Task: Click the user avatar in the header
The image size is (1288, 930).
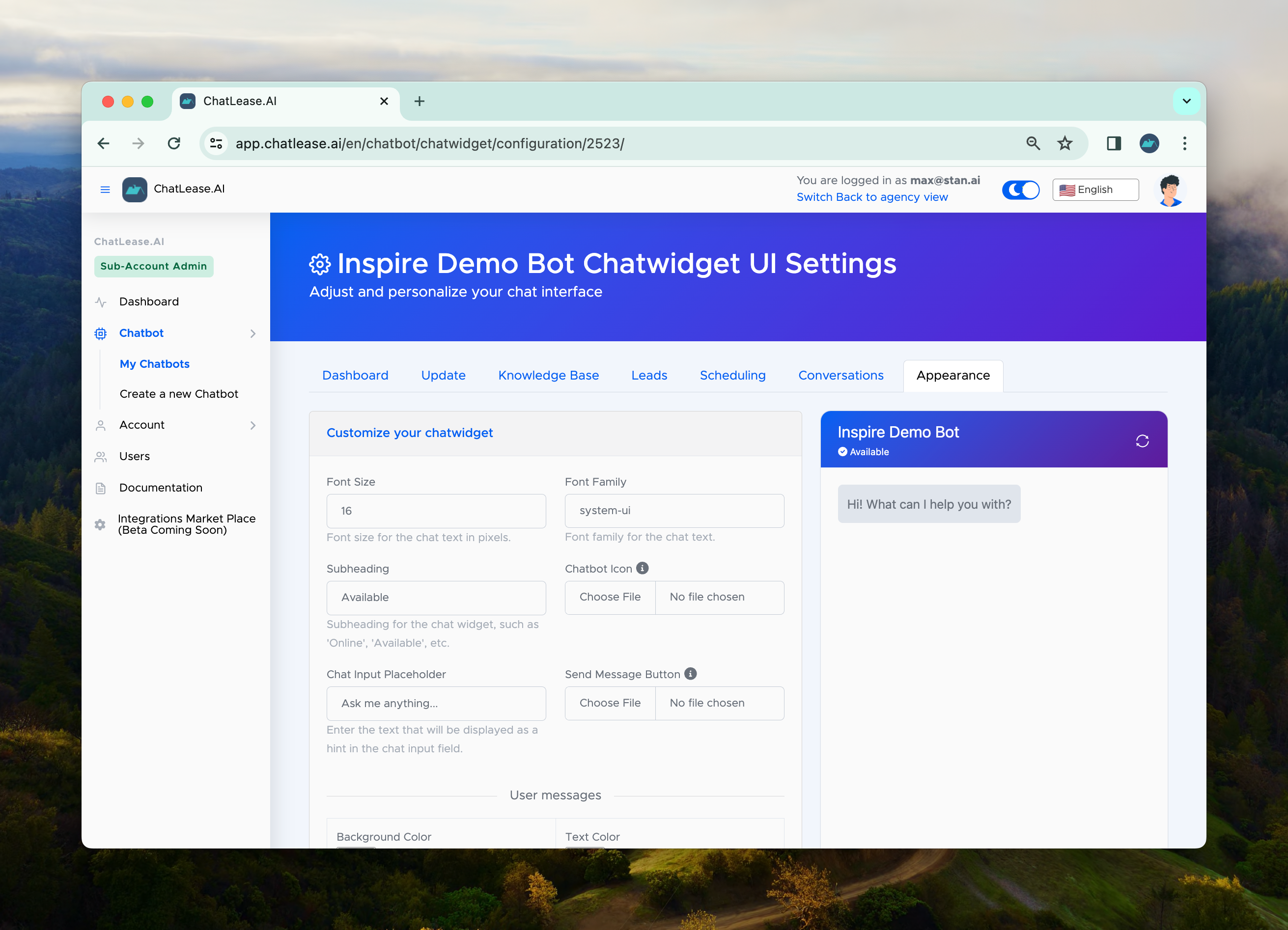Action: tap(1170, 190)
